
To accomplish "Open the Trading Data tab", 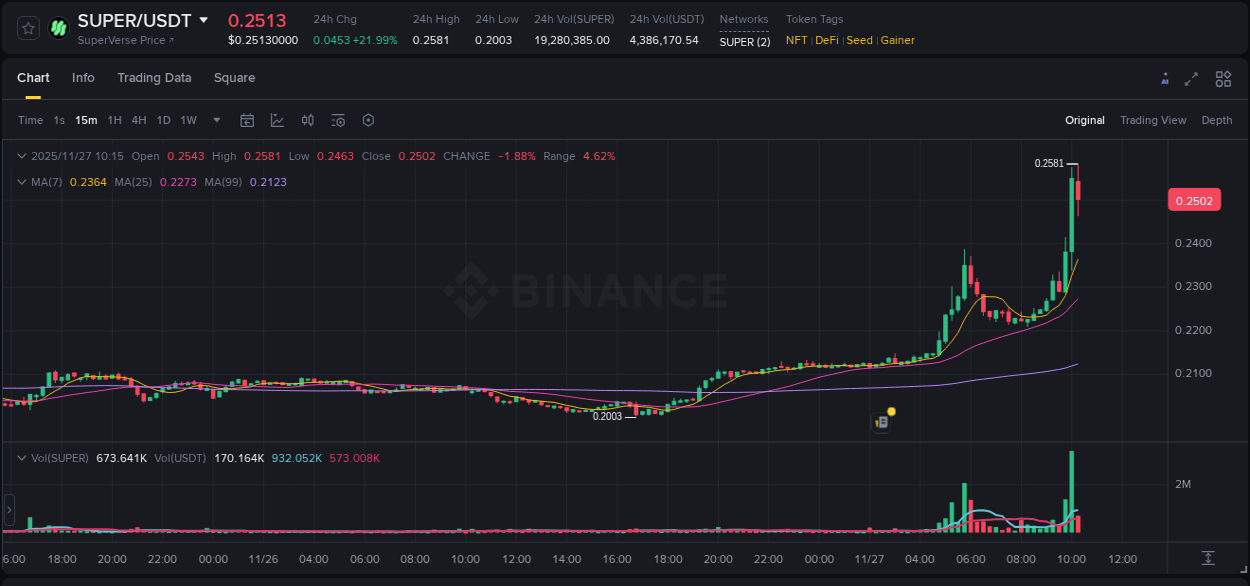I will tap(154, 78).
